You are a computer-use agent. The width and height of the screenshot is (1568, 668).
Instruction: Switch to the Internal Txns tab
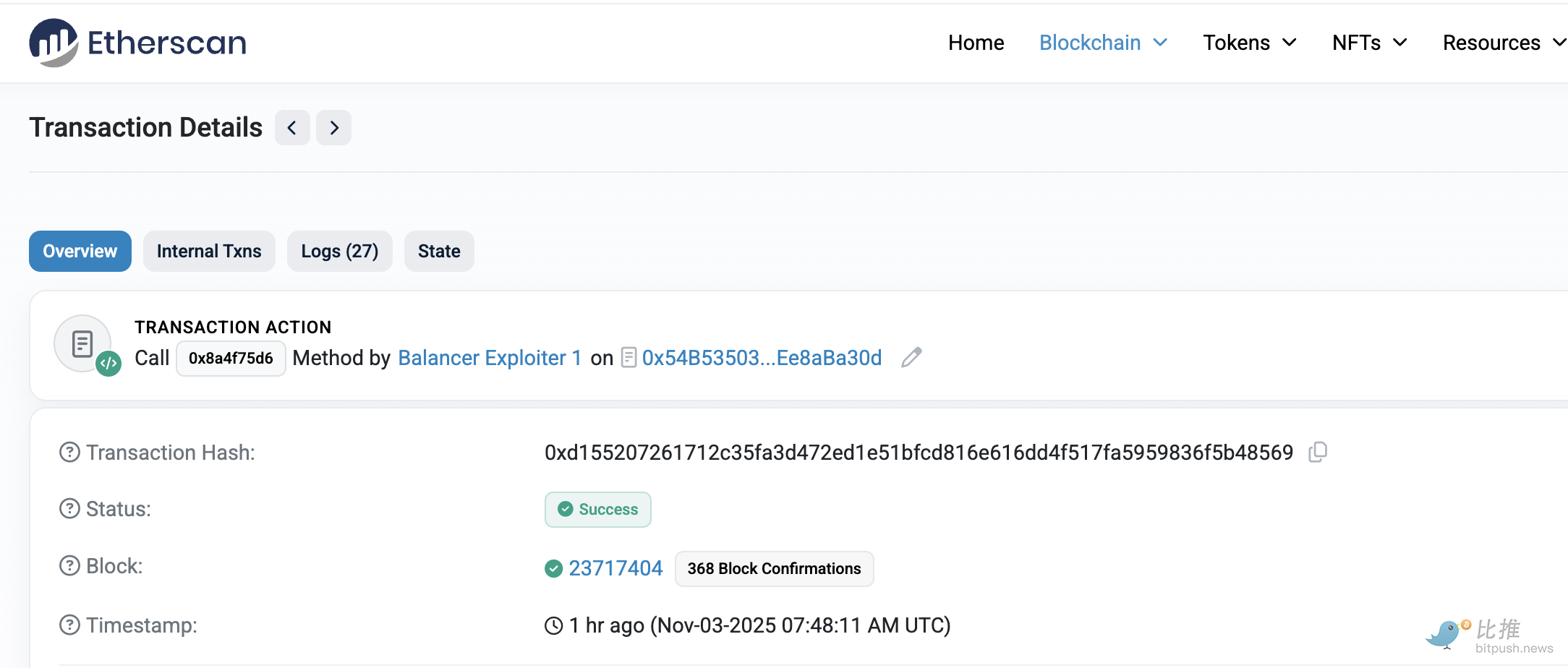[209, 251]
